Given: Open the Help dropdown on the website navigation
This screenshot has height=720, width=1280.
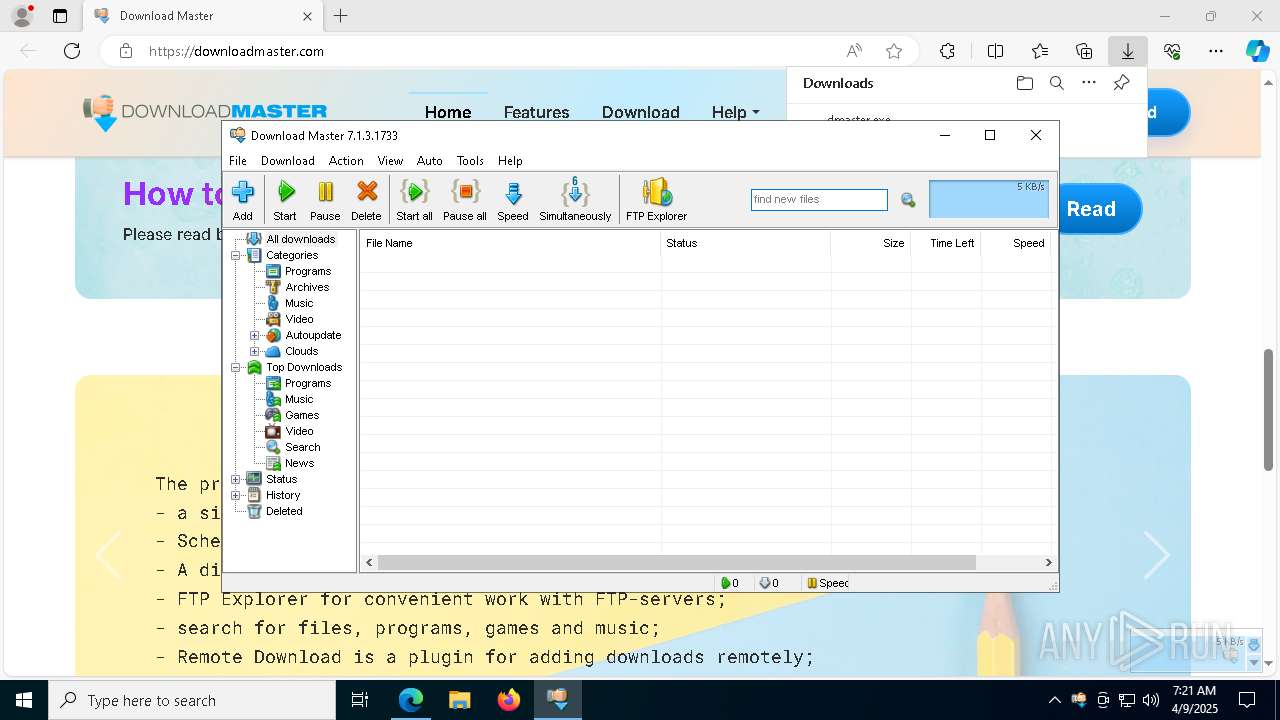Looking at the screenshot, I should 735,112.
